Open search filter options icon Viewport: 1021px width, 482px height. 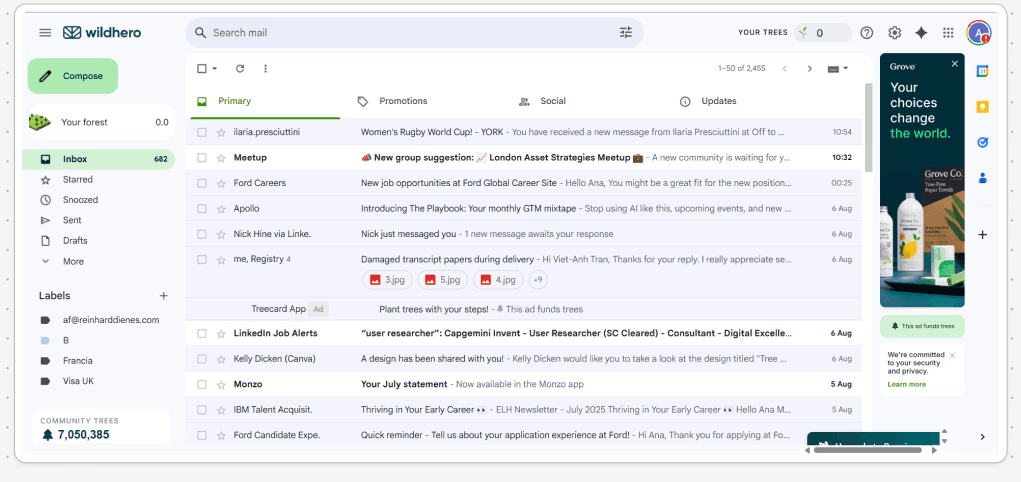pos(626,33)
